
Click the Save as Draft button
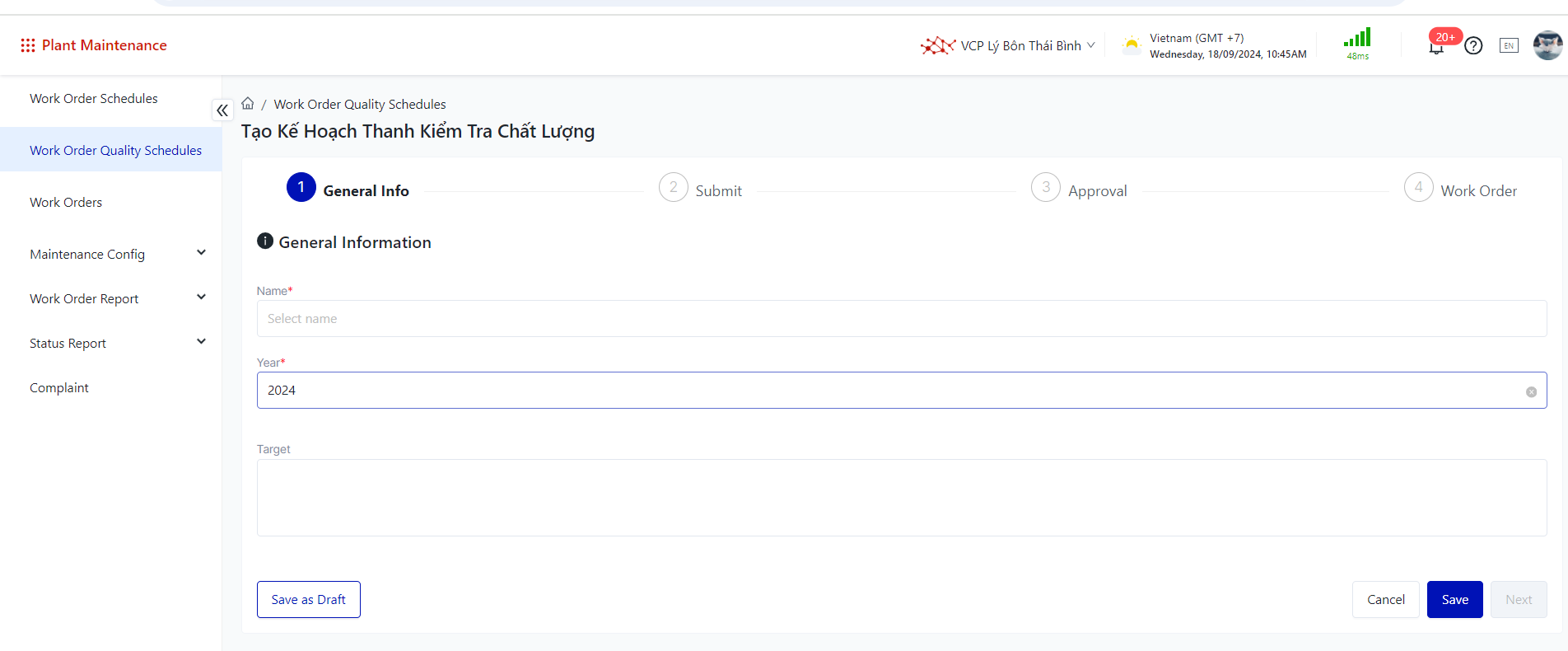tap(309, 600)
